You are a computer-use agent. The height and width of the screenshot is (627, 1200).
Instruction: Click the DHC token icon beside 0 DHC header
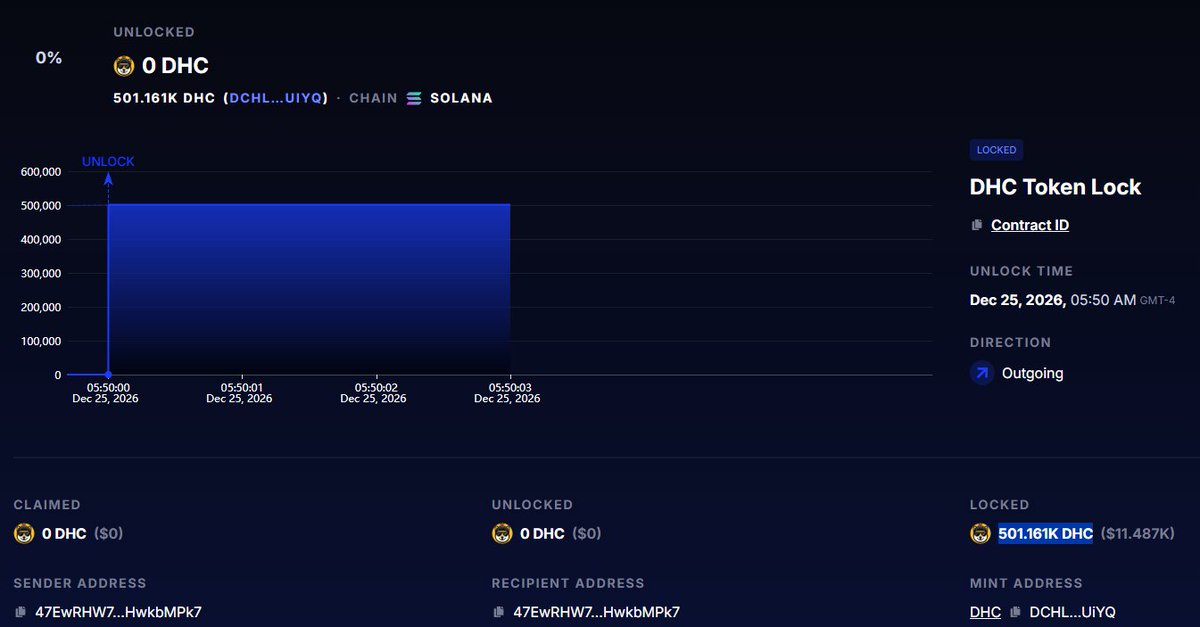point(124,67)
